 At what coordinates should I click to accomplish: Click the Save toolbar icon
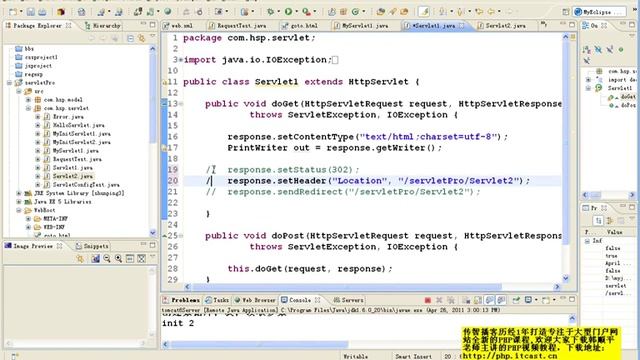[31, 12]
